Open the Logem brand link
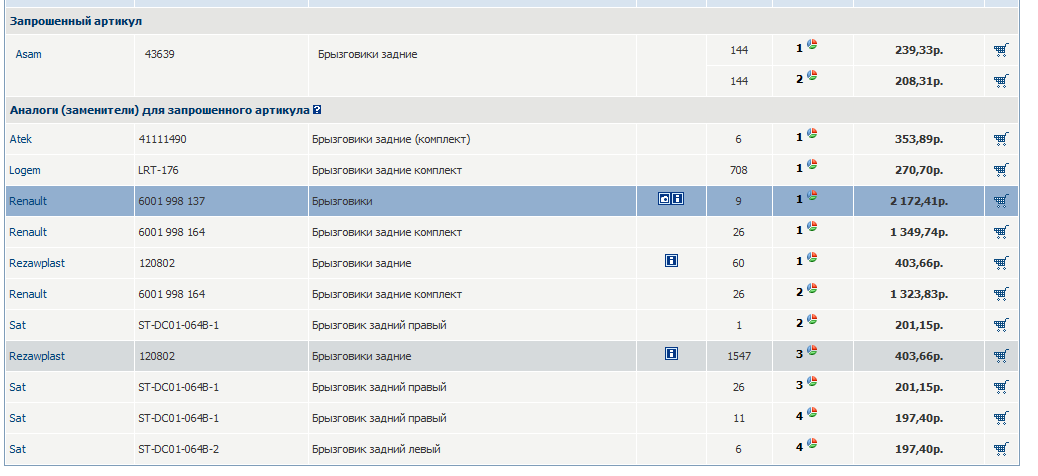The height and width of the screenshot is (476, 1038). (25, 170)
